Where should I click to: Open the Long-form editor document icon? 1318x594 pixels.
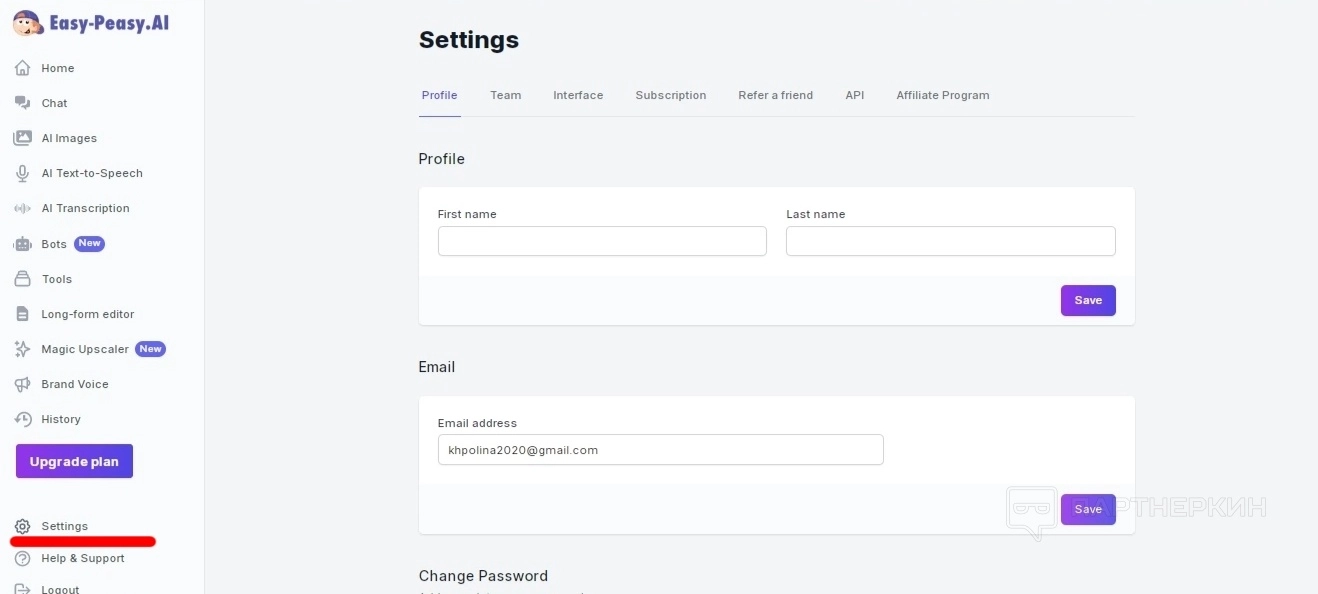pos(22,314)
